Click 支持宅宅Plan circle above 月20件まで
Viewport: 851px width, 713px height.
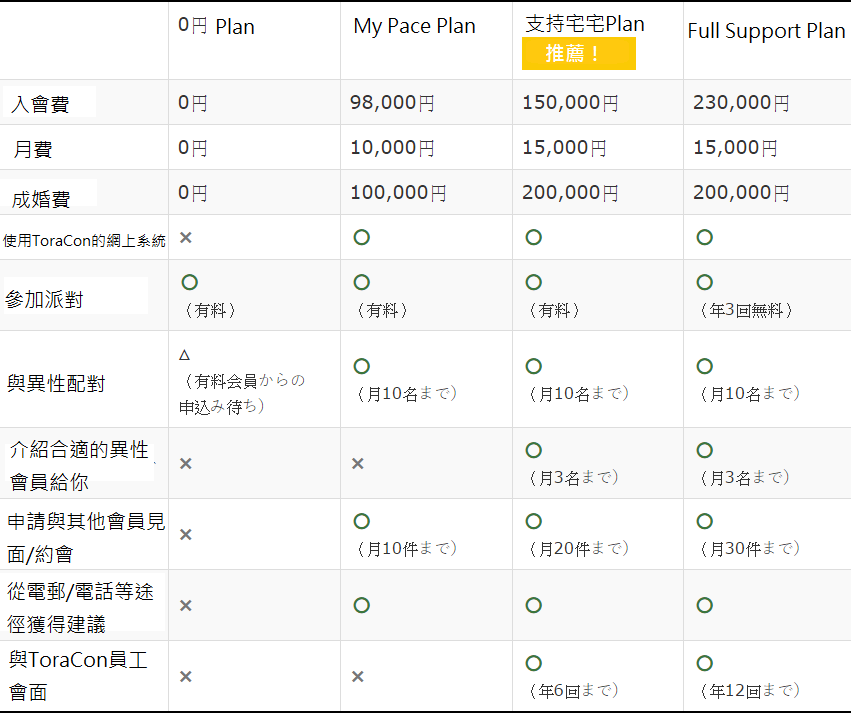point(534,521)
